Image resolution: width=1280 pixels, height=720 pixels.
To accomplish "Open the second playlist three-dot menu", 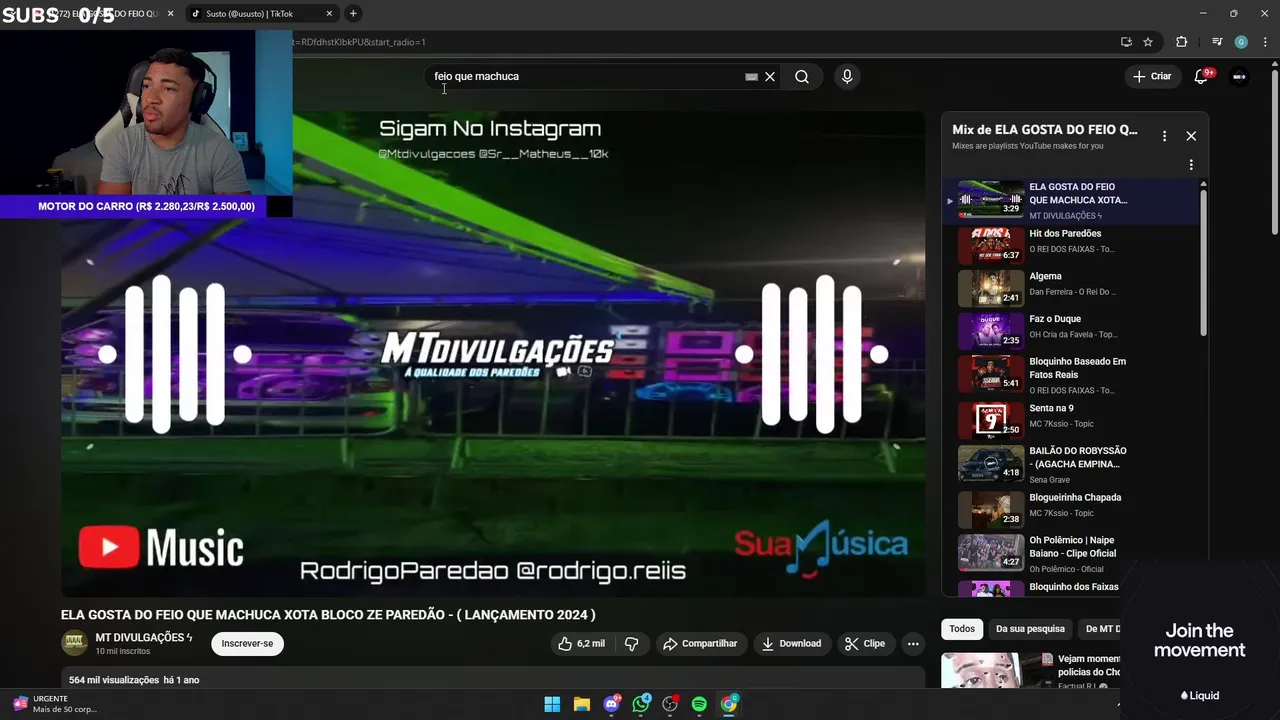I will click(x=1191, y=165).
